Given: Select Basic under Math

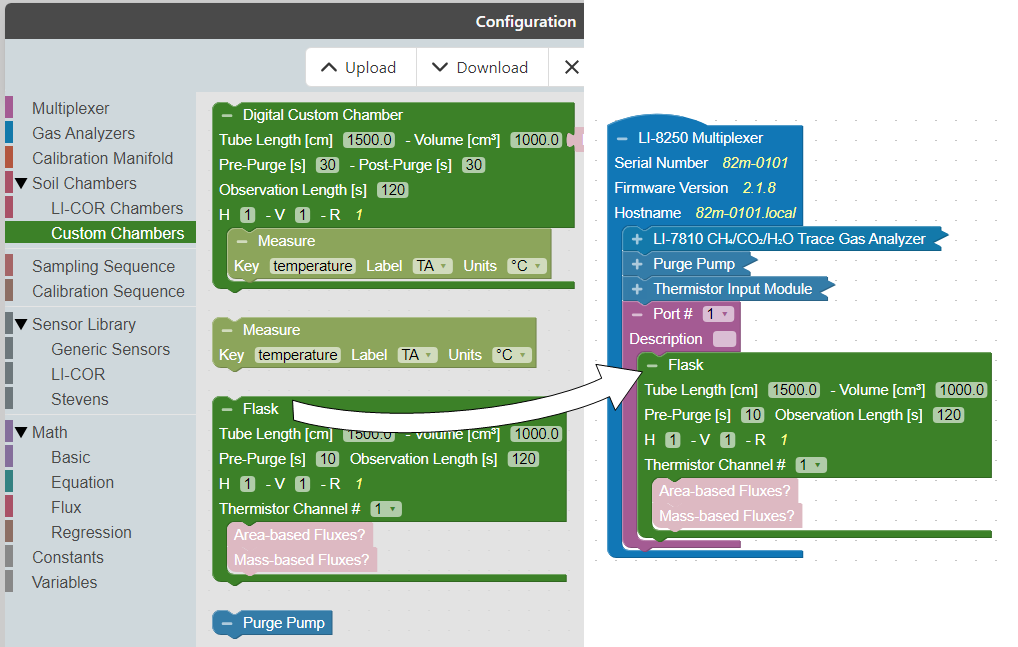Looking at the screenshot, I should pos(71,458).
